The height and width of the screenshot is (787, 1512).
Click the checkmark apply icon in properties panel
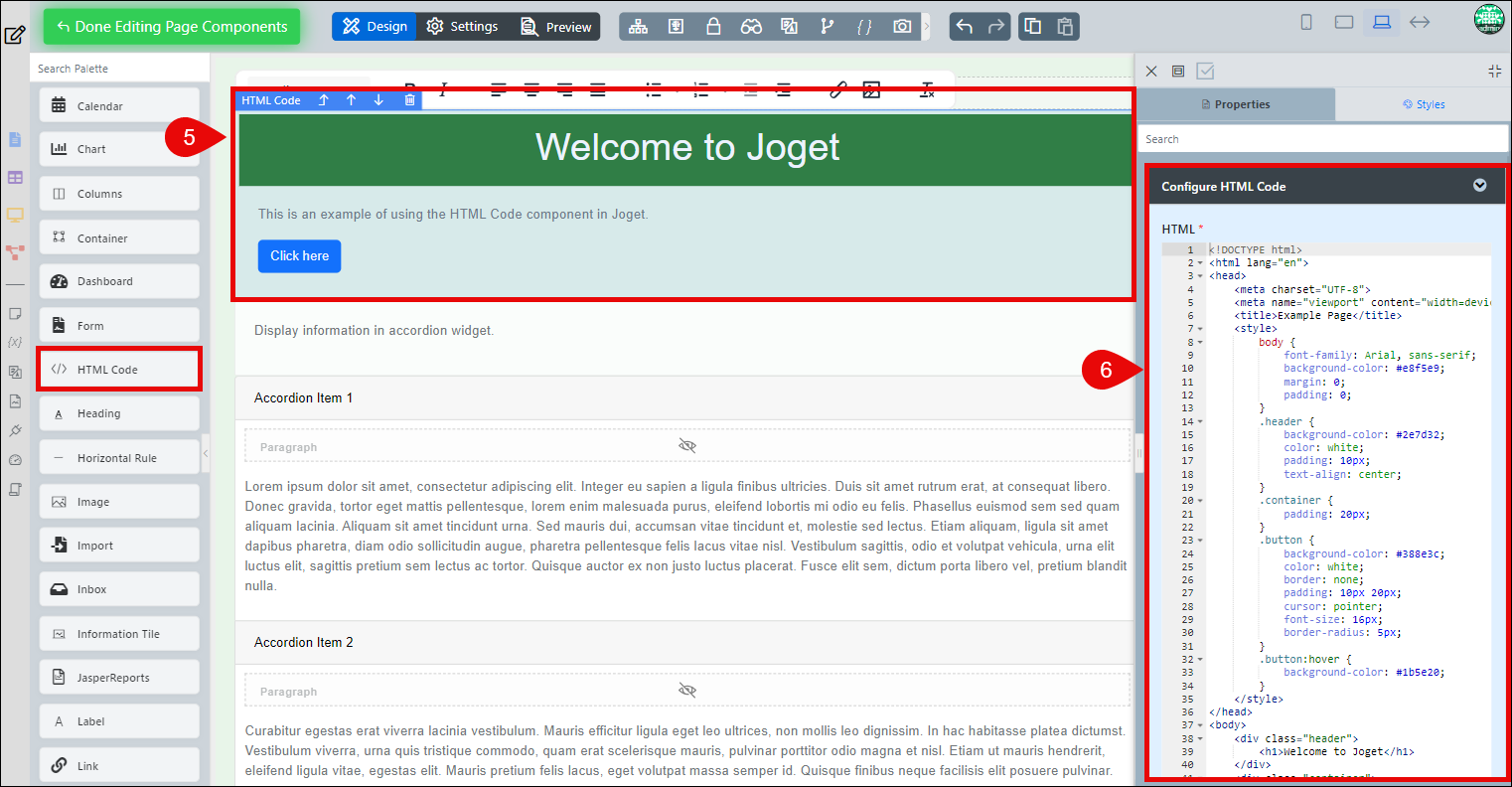1205,72
